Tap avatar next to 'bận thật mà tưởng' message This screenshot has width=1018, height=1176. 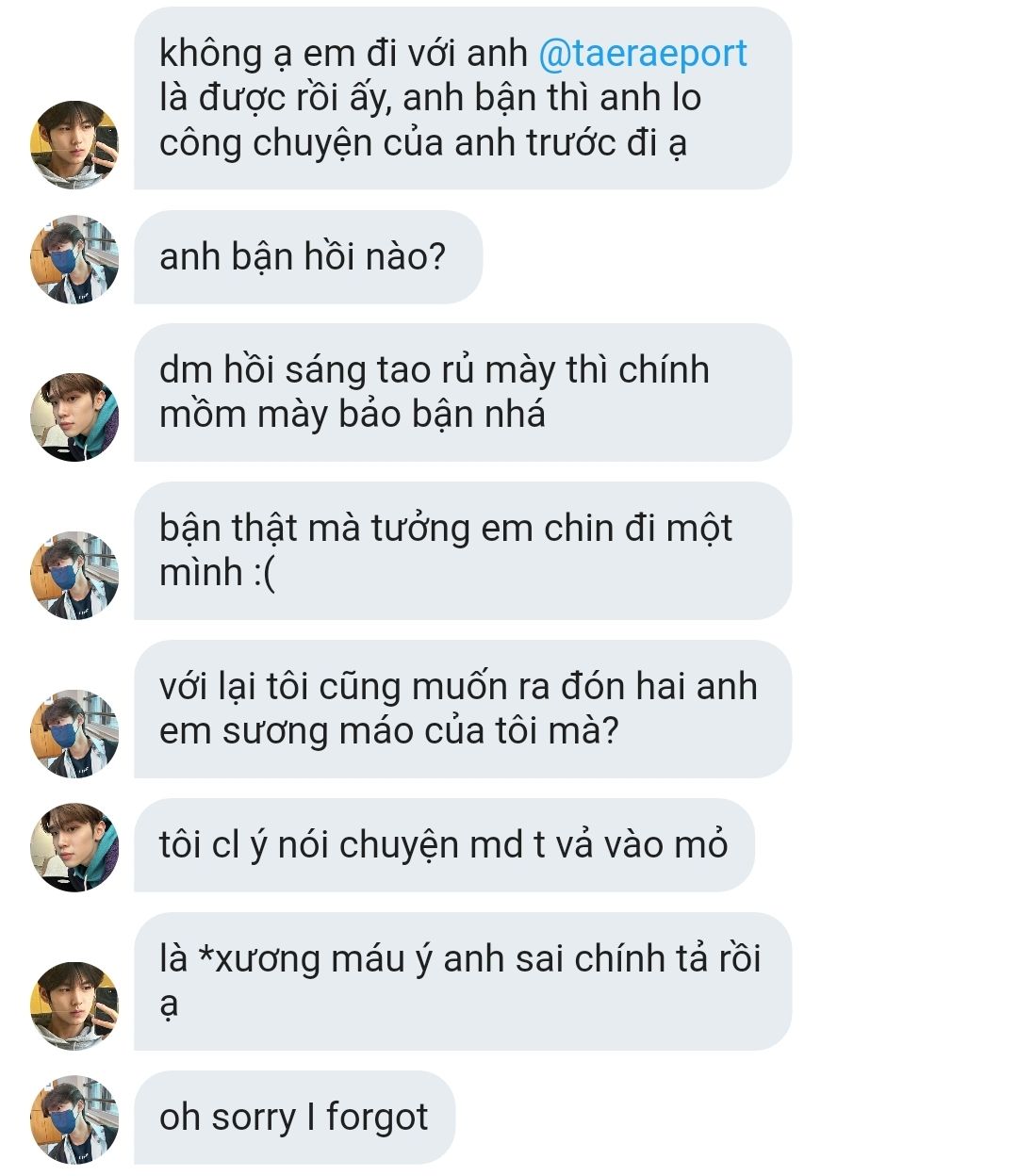[74, 575]
